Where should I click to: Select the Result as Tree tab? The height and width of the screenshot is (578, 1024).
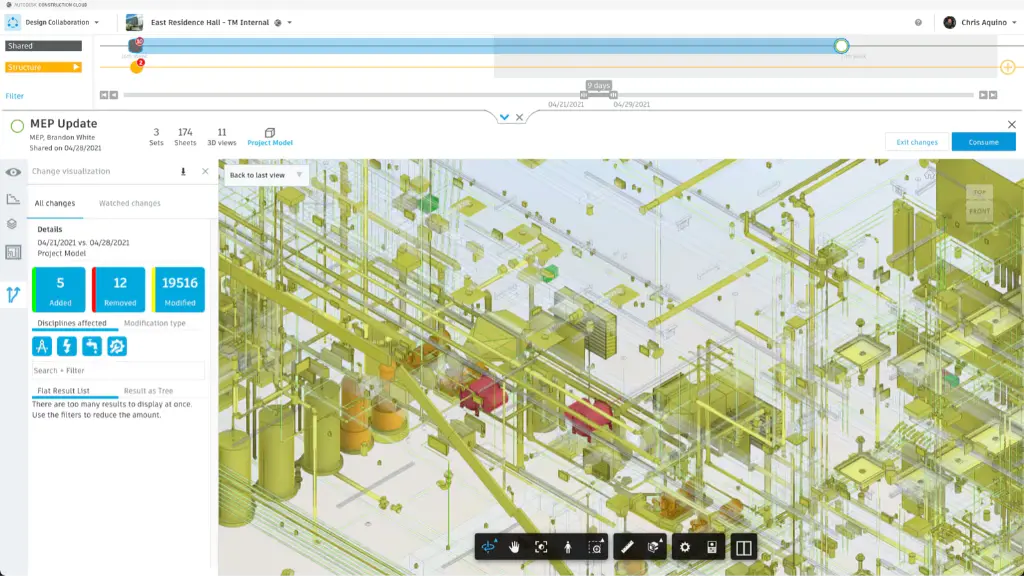[148, 391]
